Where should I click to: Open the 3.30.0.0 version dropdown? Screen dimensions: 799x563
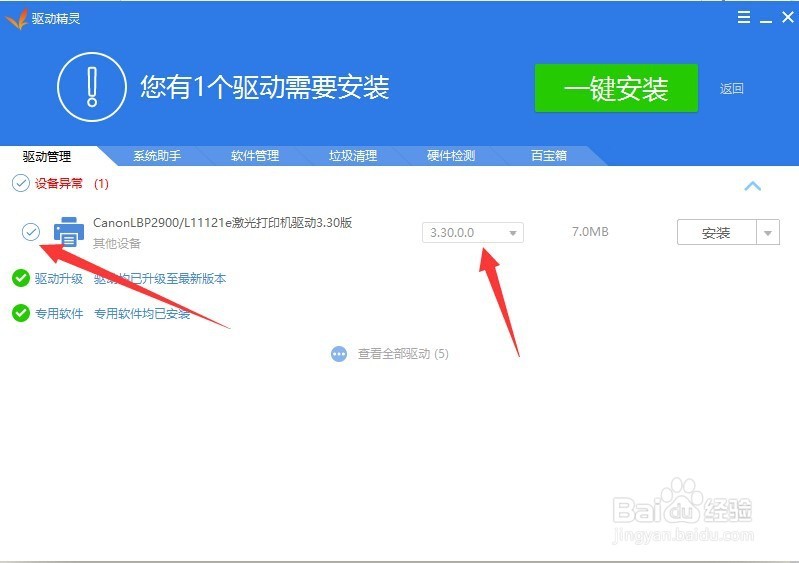click(x=472, y=233)
